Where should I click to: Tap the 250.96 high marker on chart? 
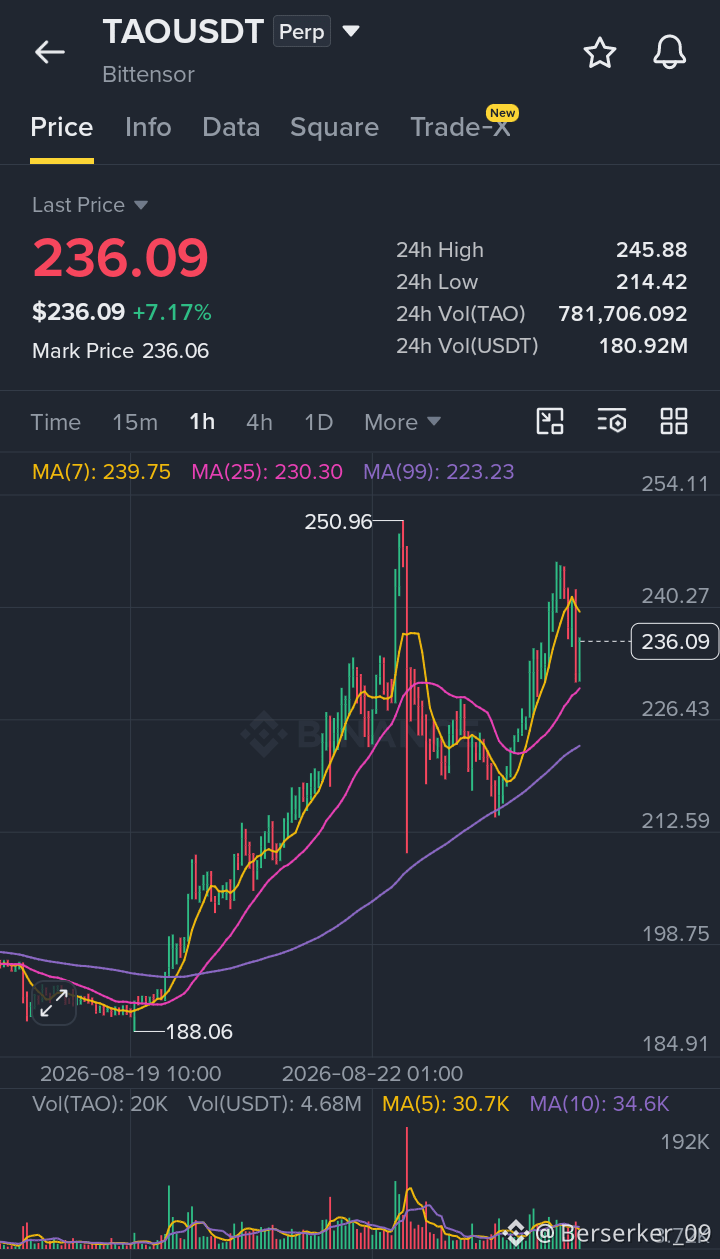coord(338,521)
